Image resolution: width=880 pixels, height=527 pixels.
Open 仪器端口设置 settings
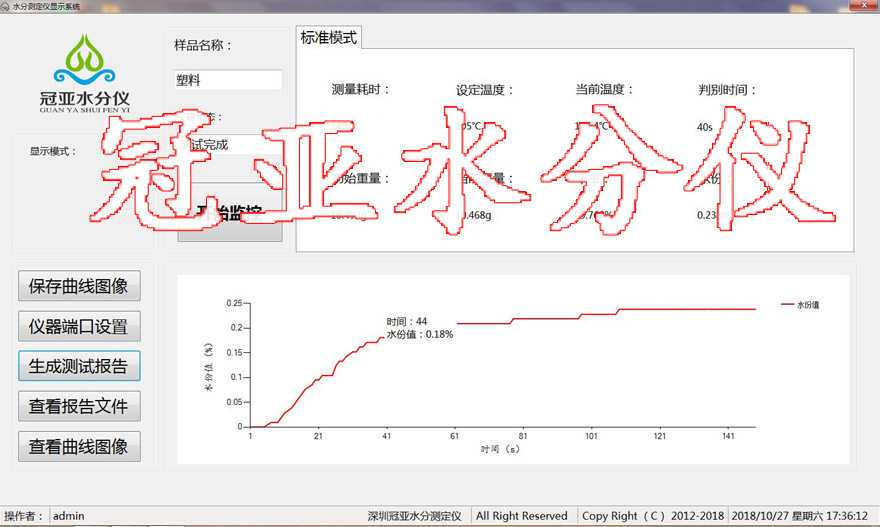(79, 326)
